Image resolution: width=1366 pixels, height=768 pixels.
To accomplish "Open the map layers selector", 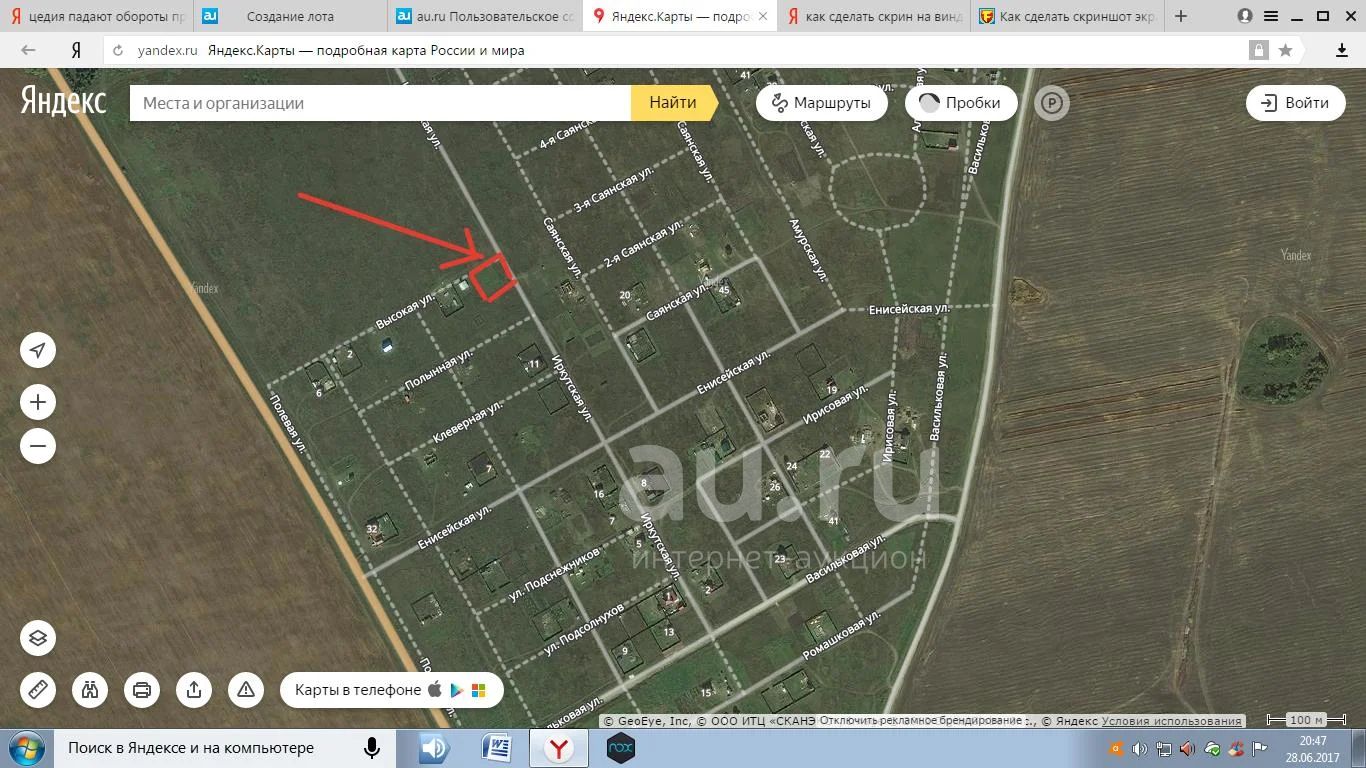I will click(38, 638).
